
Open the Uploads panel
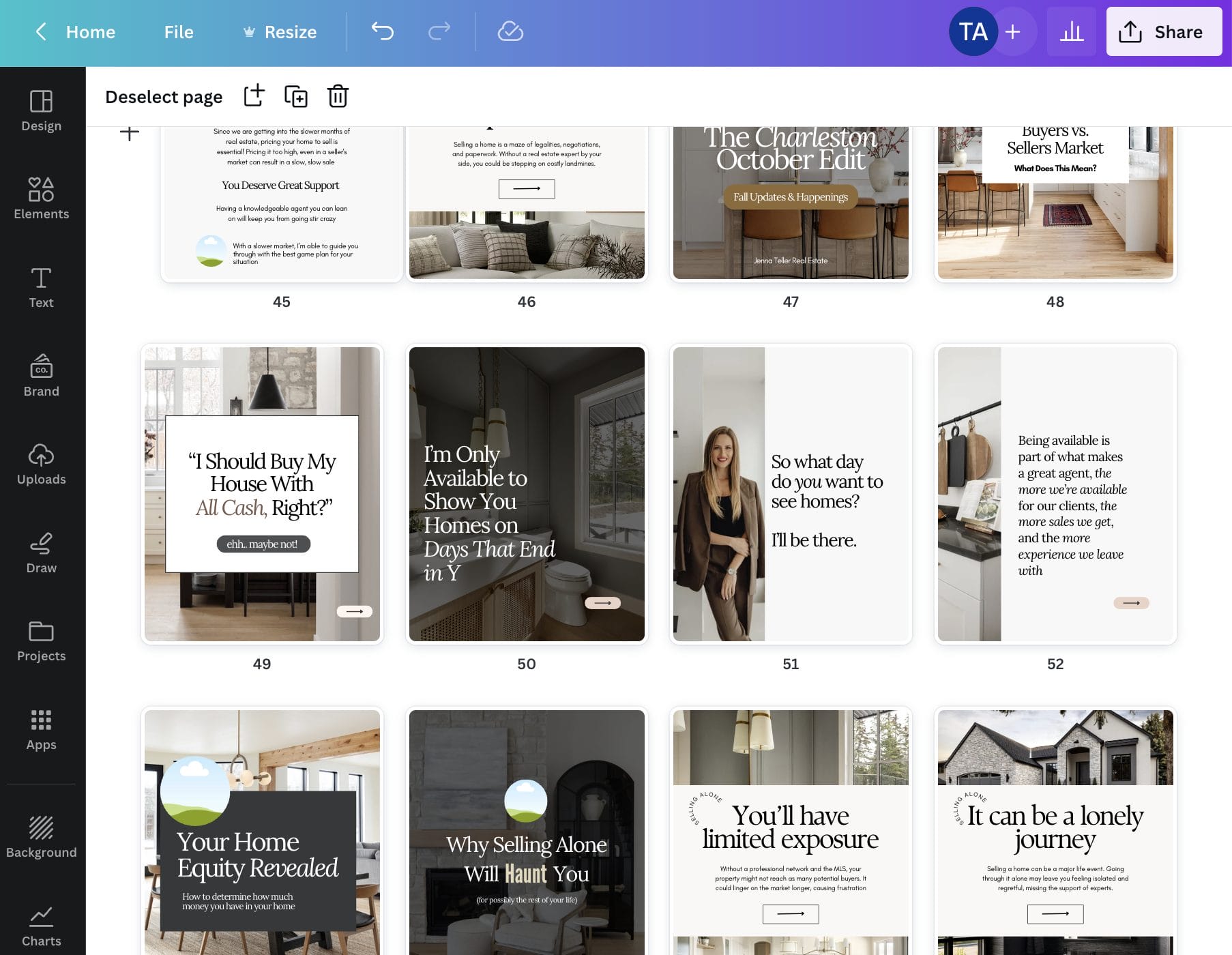[42, 464]
